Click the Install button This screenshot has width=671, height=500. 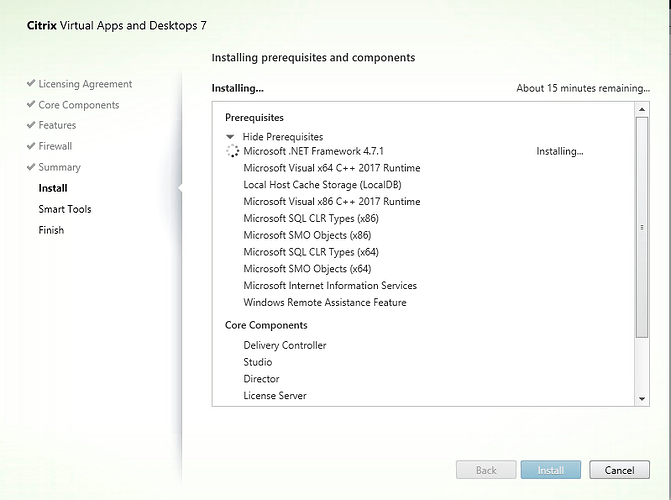click(x=550, y=470)
